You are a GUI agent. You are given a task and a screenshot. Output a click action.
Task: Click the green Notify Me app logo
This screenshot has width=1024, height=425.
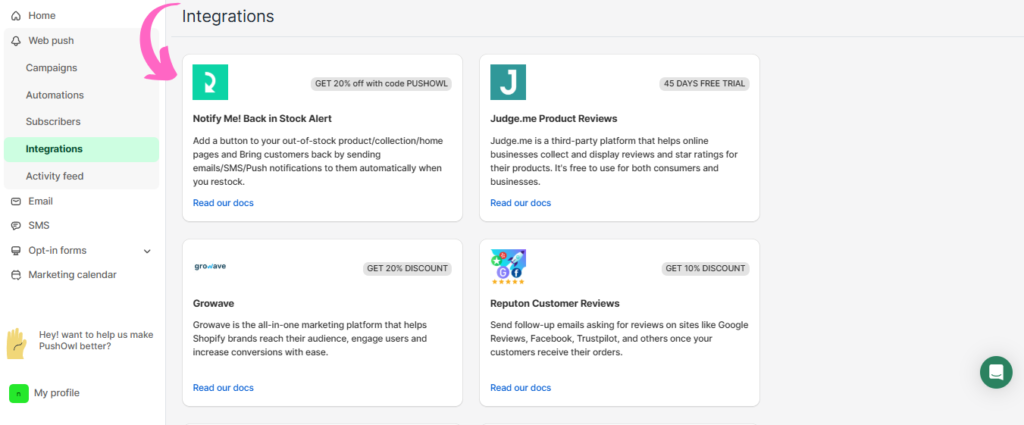click(x=210, y=82)
